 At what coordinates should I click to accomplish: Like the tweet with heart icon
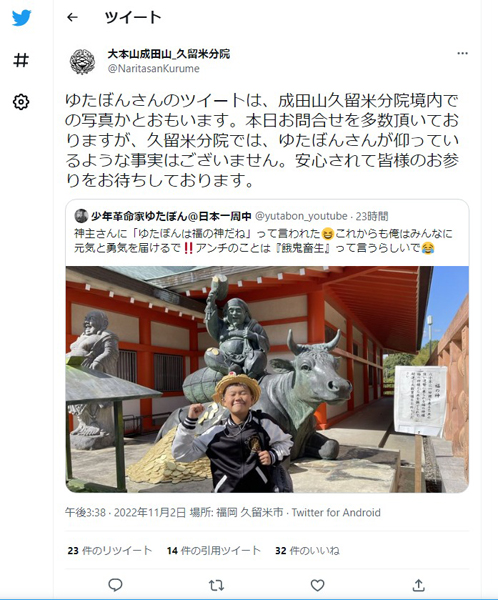317,585
